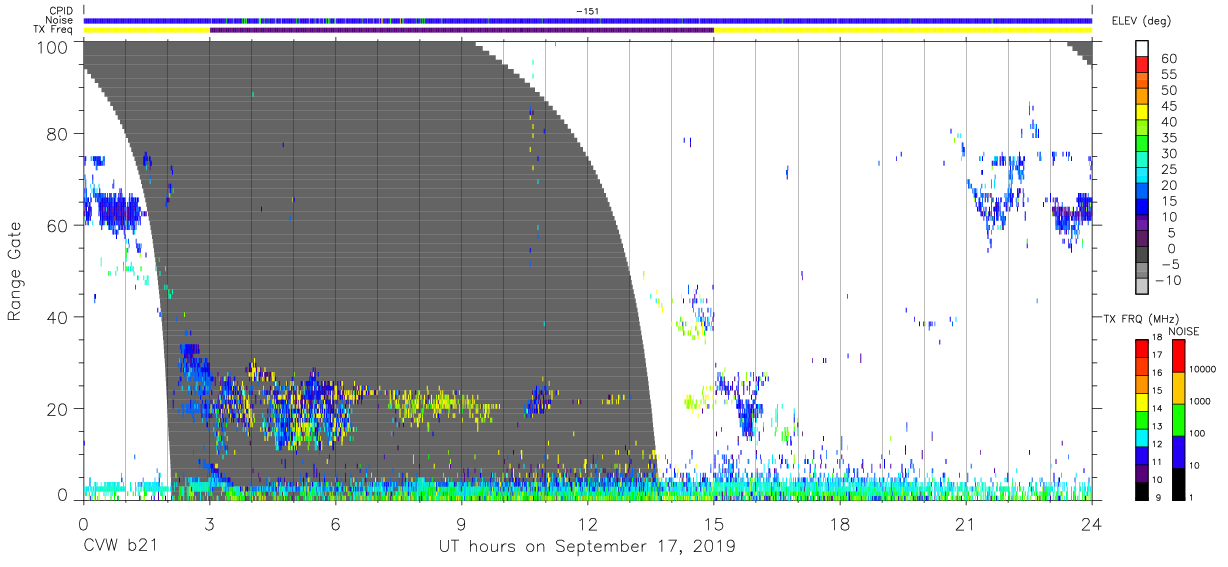Click the 100 range gate tick label
This screenshot has width=1228, height=567.
pos(51,47)
